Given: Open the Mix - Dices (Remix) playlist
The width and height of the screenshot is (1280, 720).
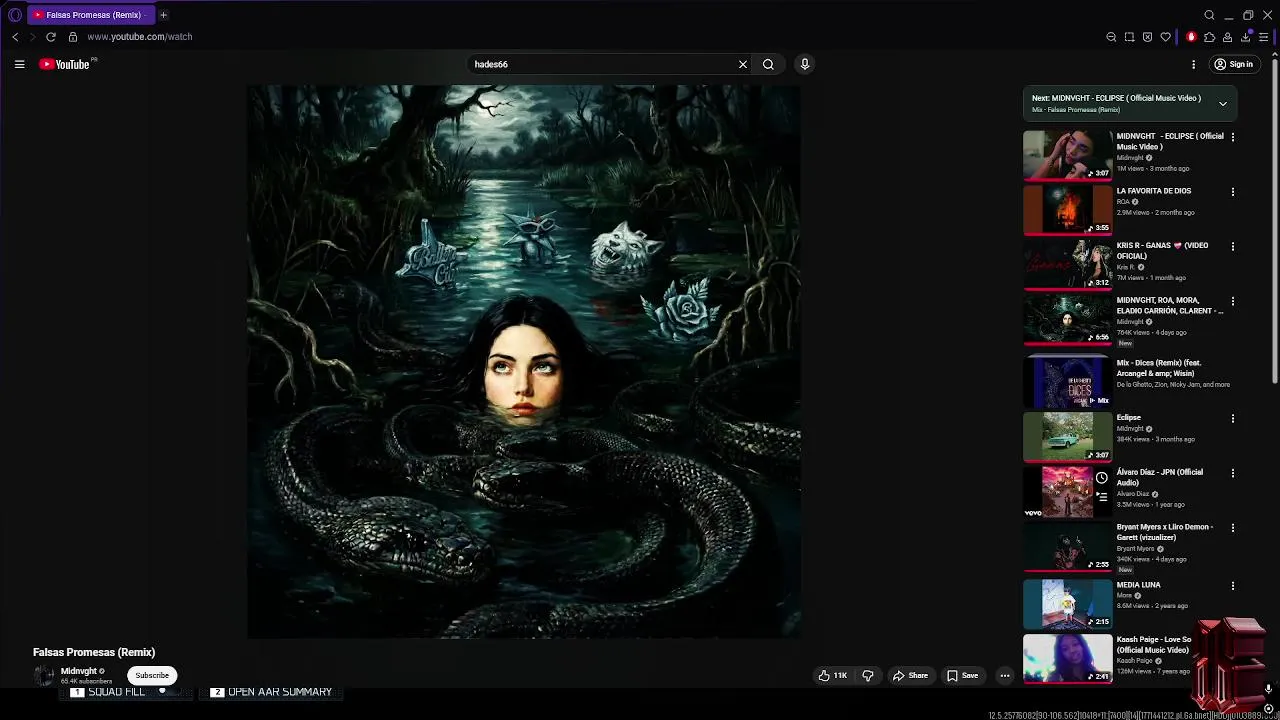Looking at the screenshot, I should (1067, 383).
